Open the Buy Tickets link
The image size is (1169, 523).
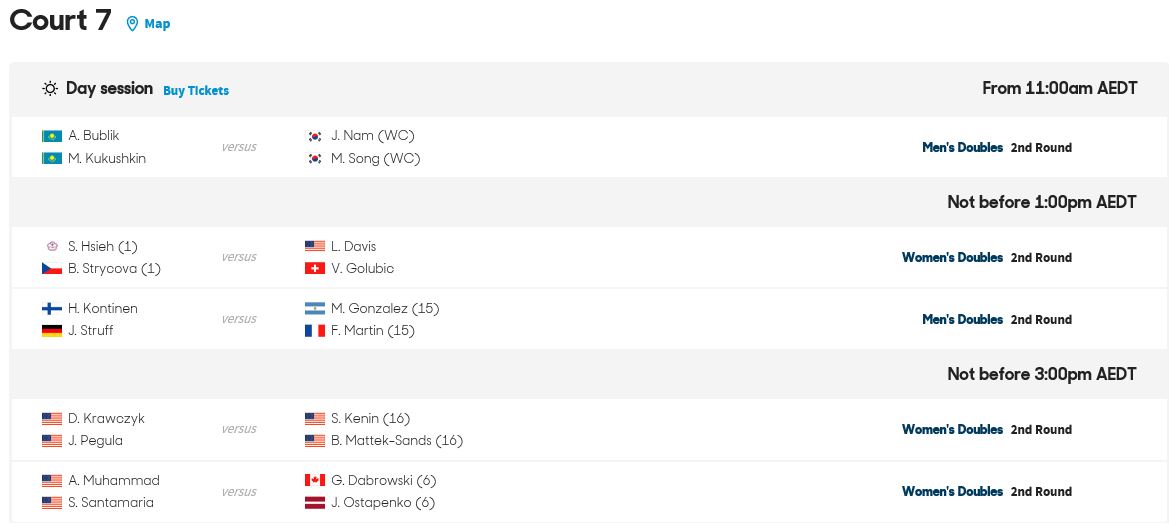click(x=196, y=90)
